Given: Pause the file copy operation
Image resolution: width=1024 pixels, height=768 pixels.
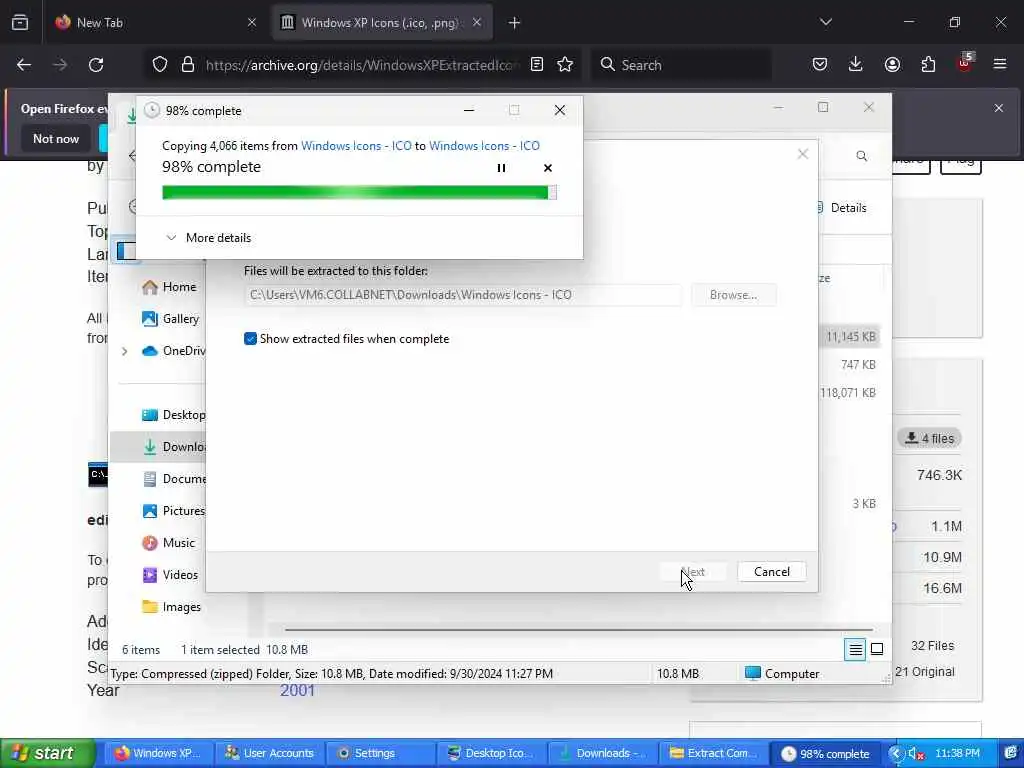Looking at the screenshot, I should [501, 168].
